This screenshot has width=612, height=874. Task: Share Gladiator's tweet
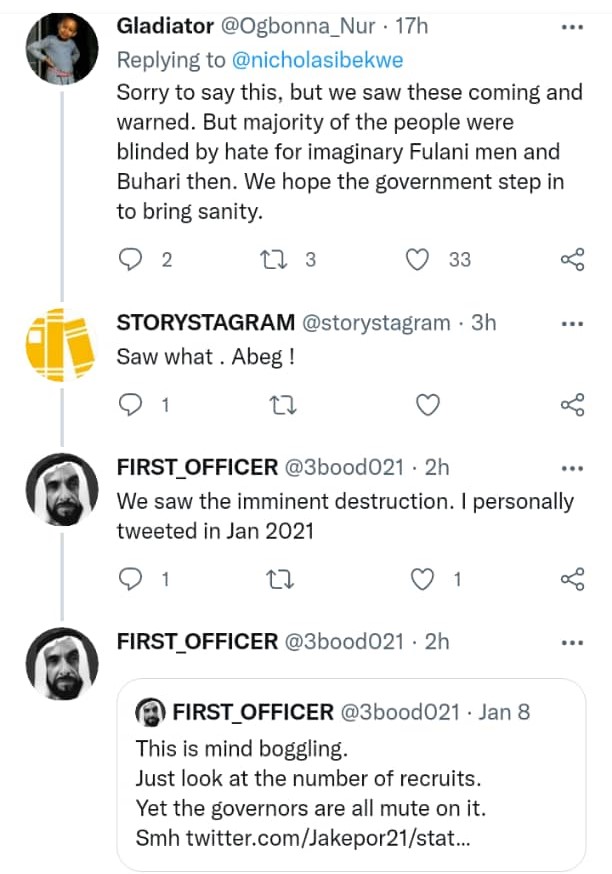coord(572,260)
